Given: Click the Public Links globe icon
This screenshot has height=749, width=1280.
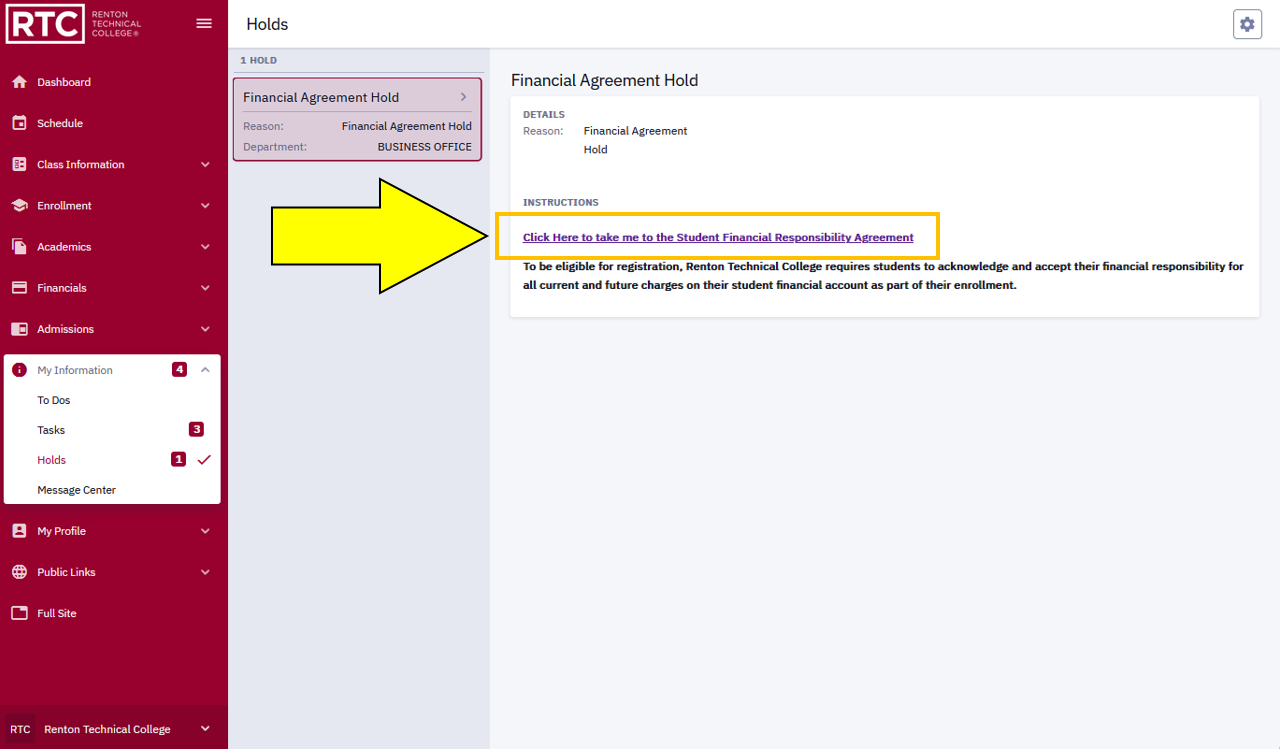Looking at the screenshot, I should pyautogui.click(x=19, y=572).
